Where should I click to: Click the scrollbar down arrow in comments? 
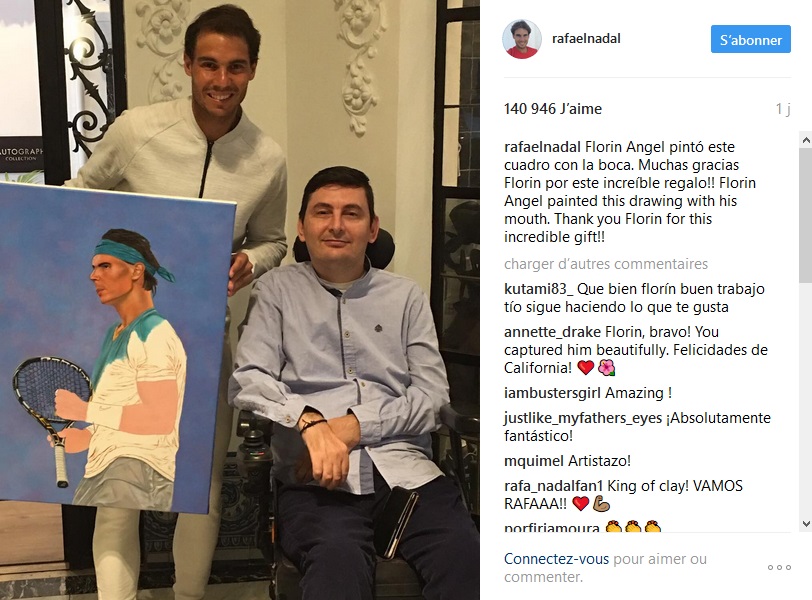coord(806,524)
